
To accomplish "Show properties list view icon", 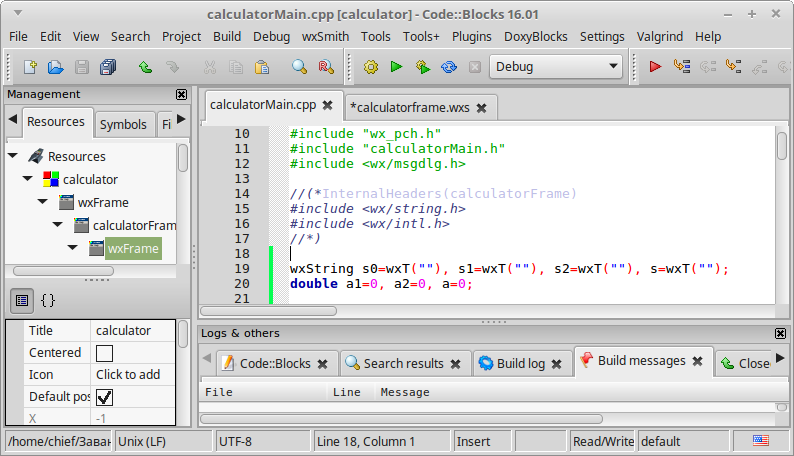I will coord(22,301).
